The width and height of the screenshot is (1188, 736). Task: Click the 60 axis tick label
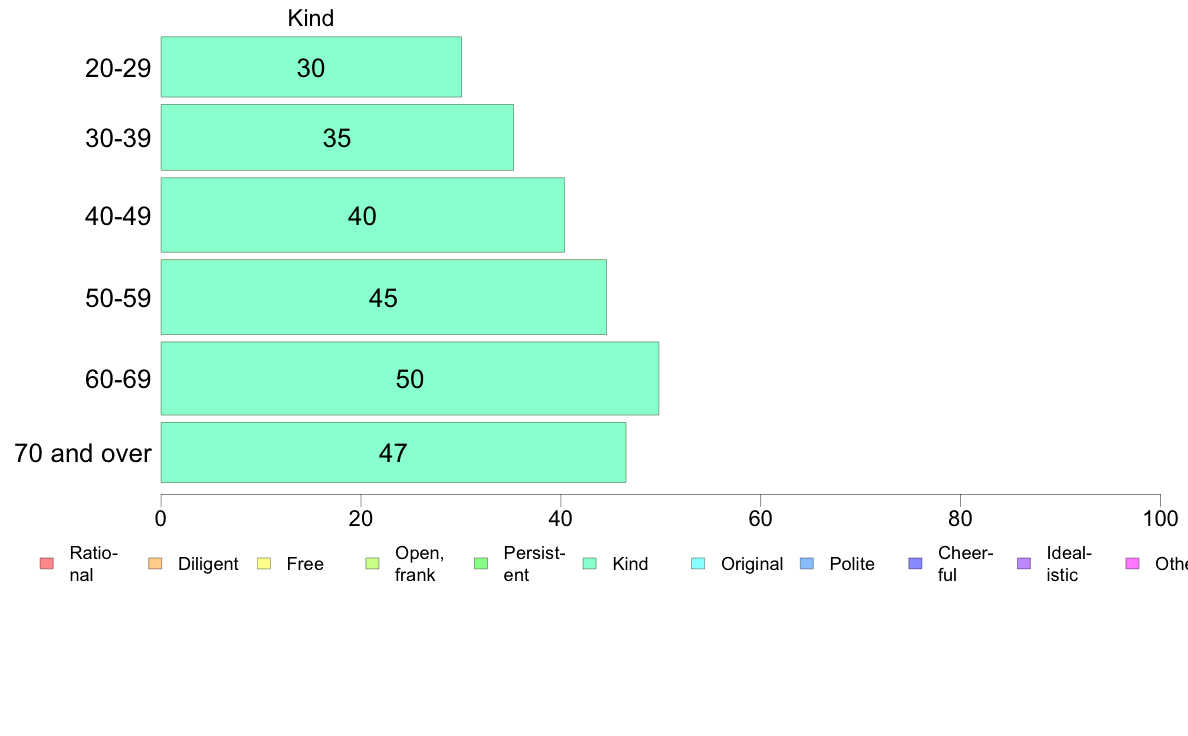tap(760, 518)
